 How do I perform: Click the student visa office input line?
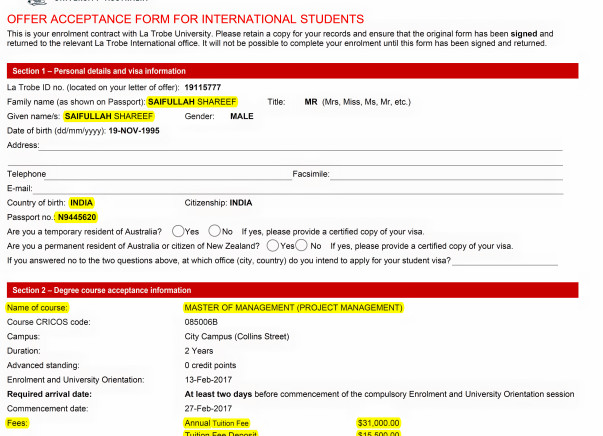click(505, 261)
